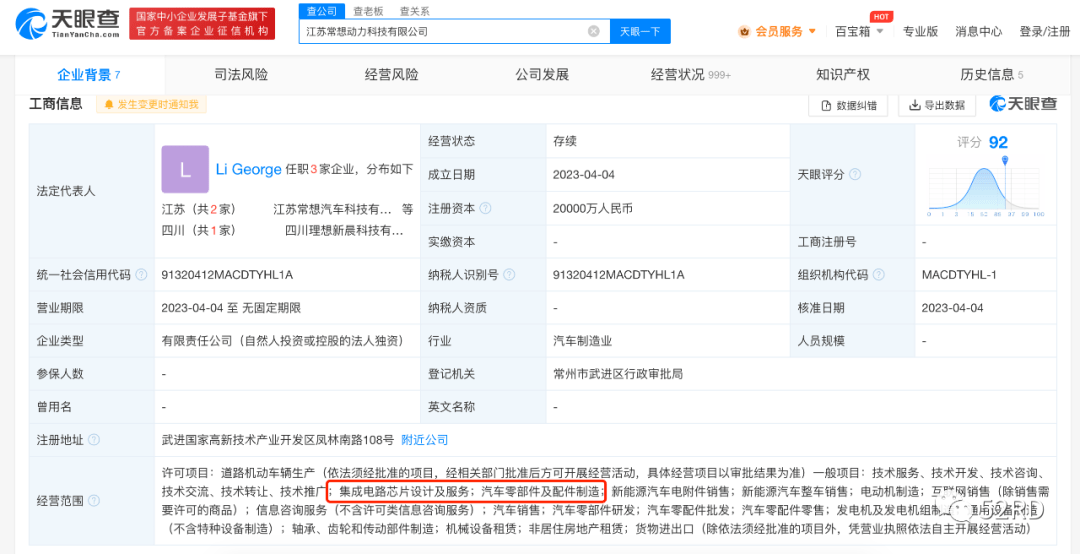Image resolution: width=1080 pixels, height=554 pixels.
Task: Clear the search box with X icon
Action: pos(594,31)
